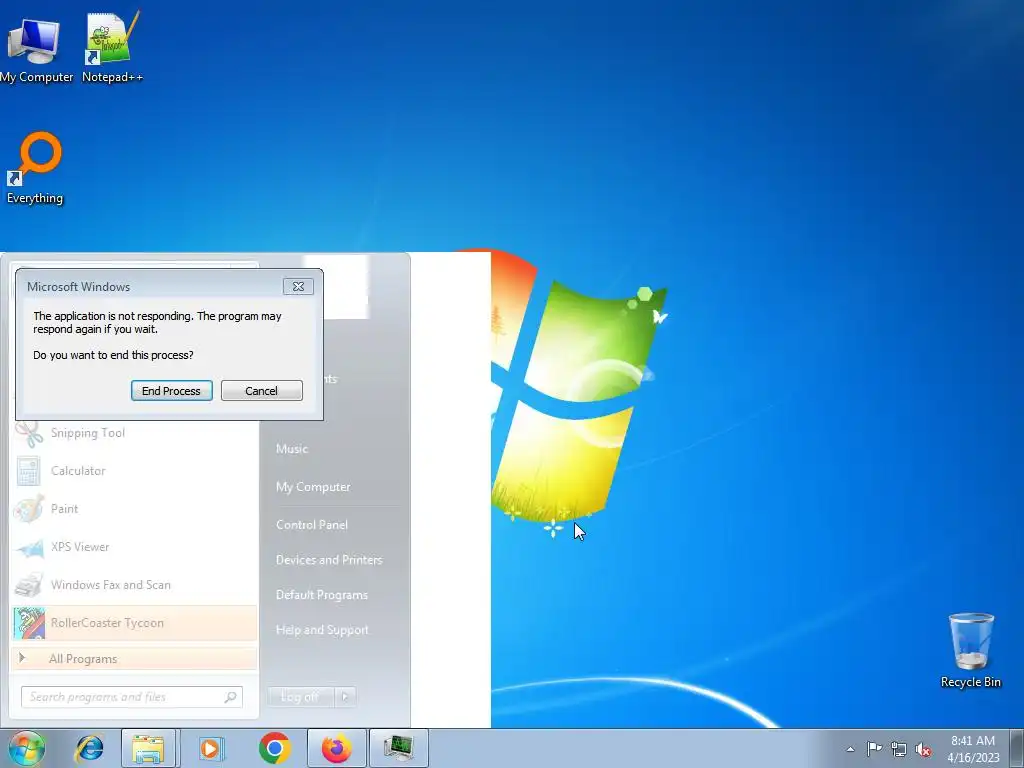Open Default Programs
The width and height of the screenshot is (1024, 768).
click(322, 595)
